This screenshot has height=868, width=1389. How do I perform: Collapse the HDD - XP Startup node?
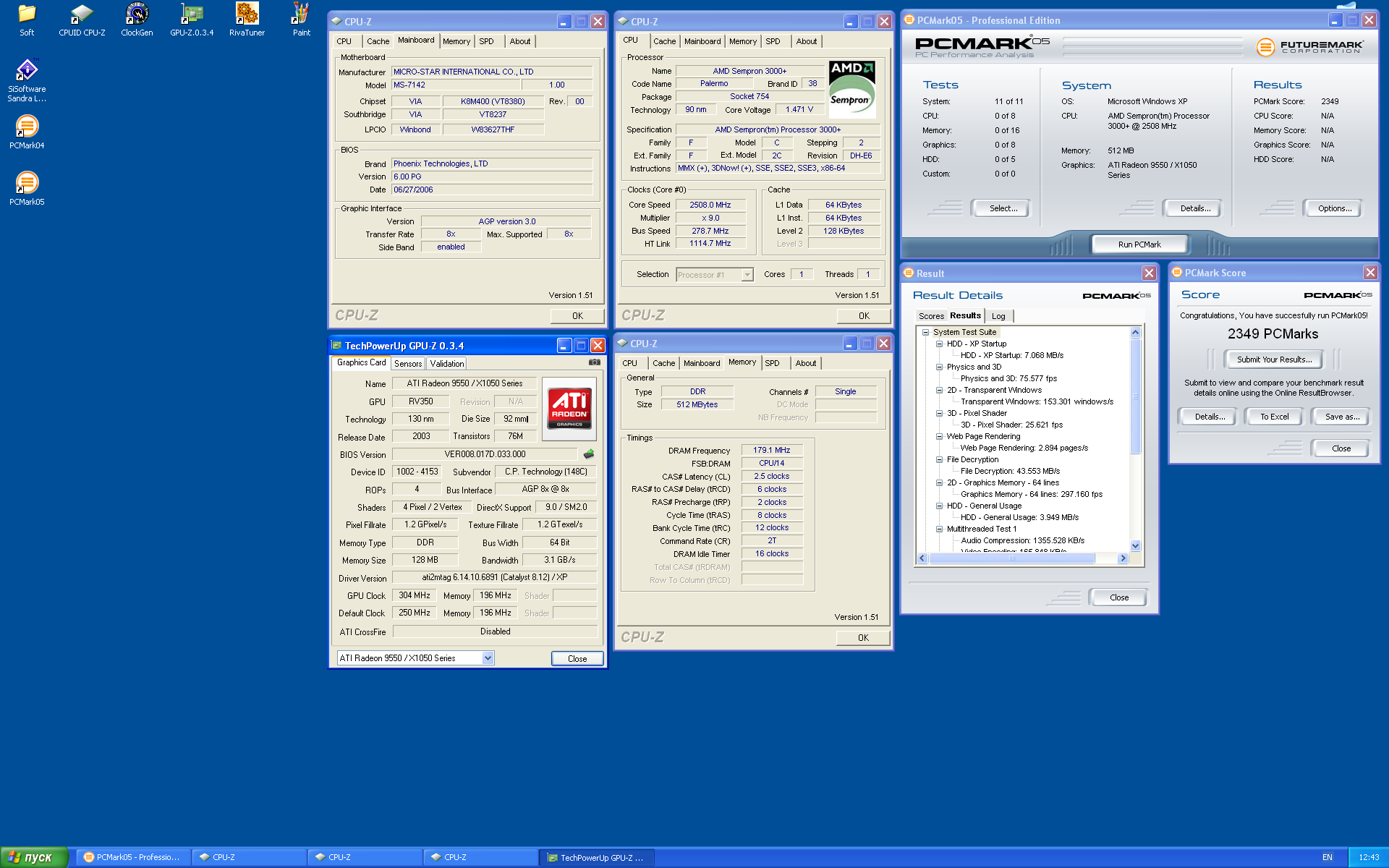coord(939,344)
